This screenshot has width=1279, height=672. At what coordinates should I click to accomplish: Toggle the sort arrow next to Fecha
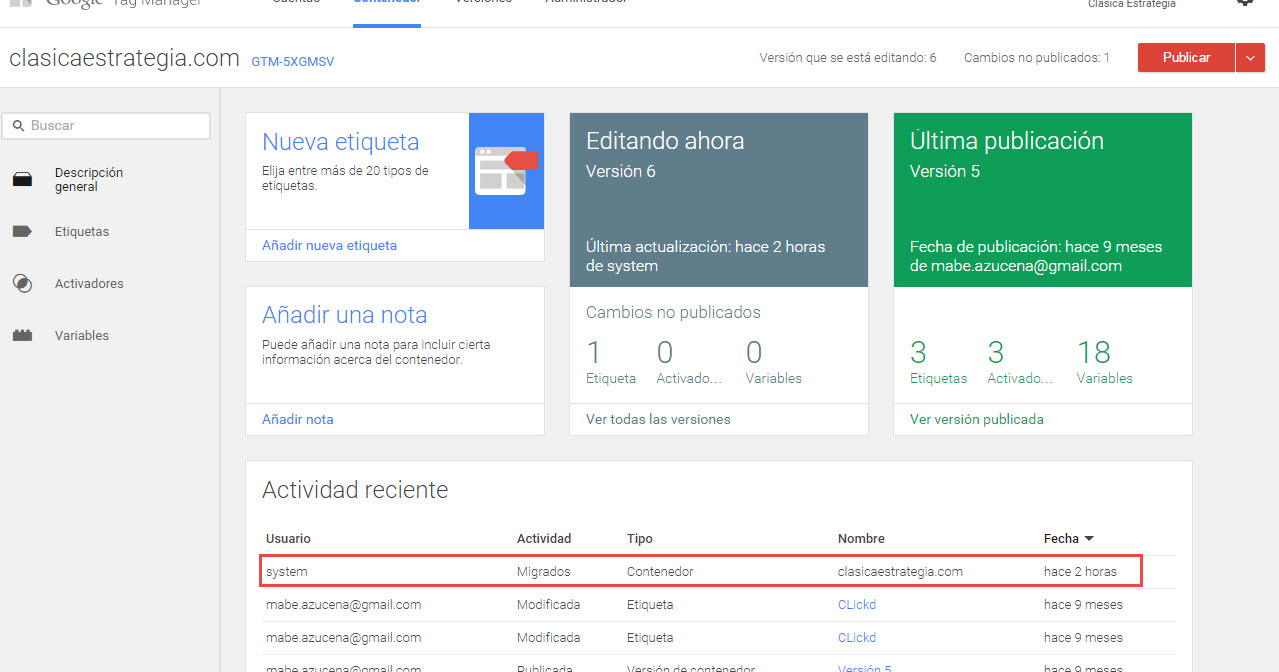(x=1089, y=539)
